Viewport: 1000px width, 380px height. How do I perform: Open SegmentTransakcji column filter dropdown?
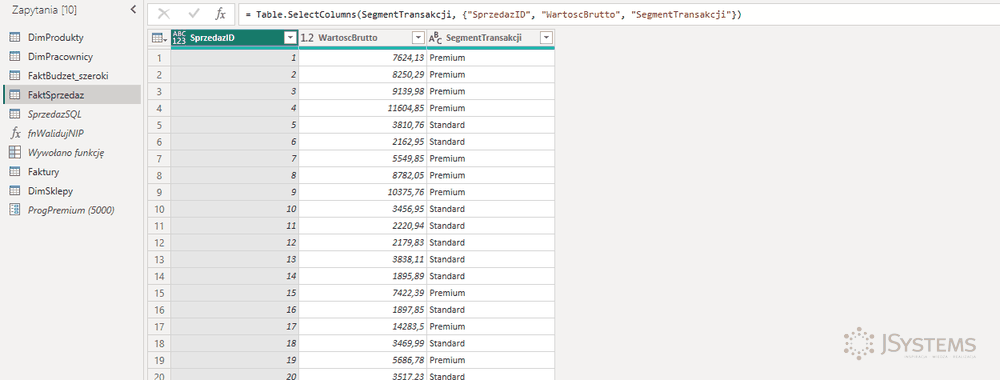click(547, 38)
